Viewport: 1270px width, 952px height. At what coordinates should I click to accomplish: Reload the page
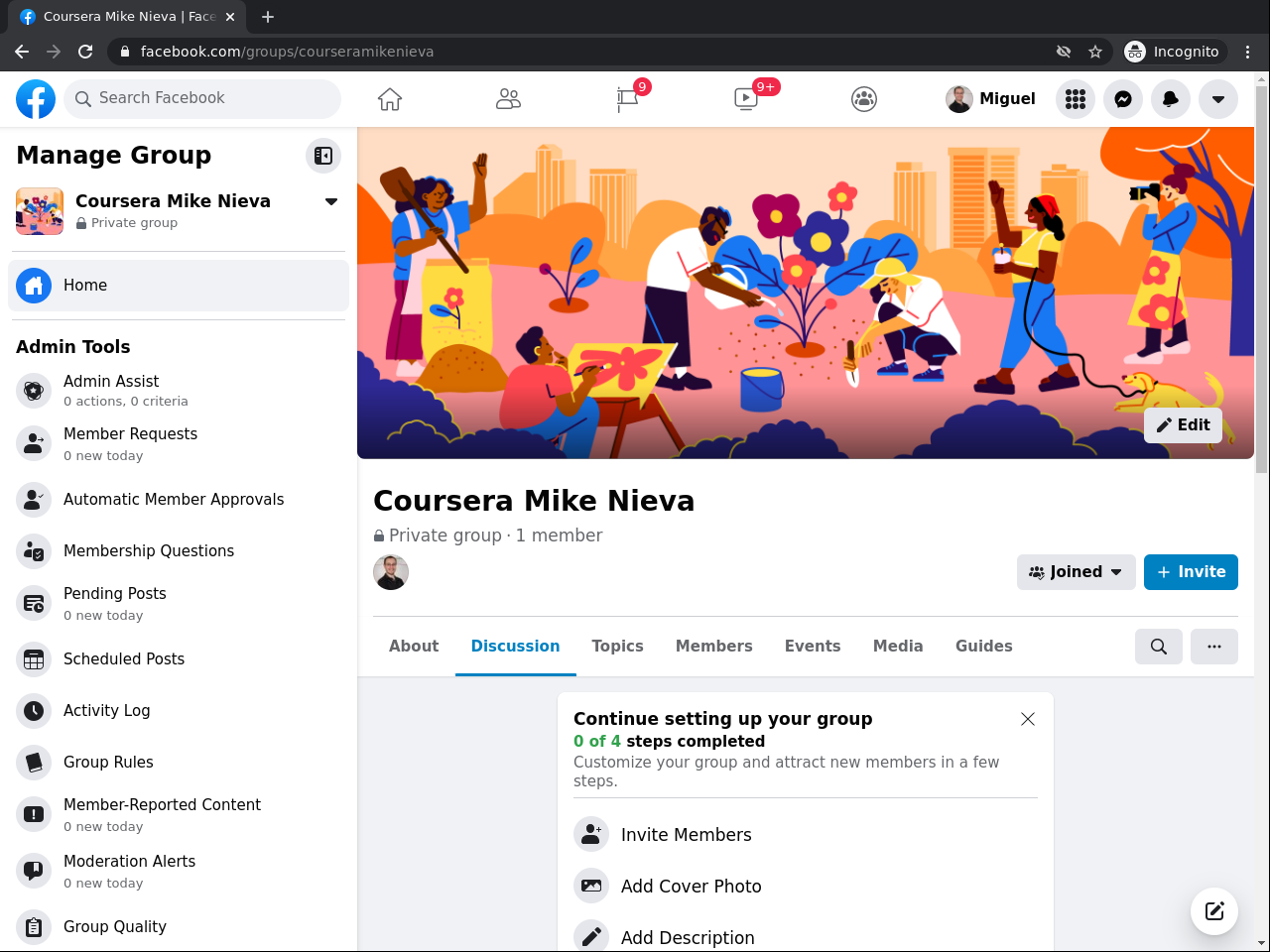click(85, 52)
